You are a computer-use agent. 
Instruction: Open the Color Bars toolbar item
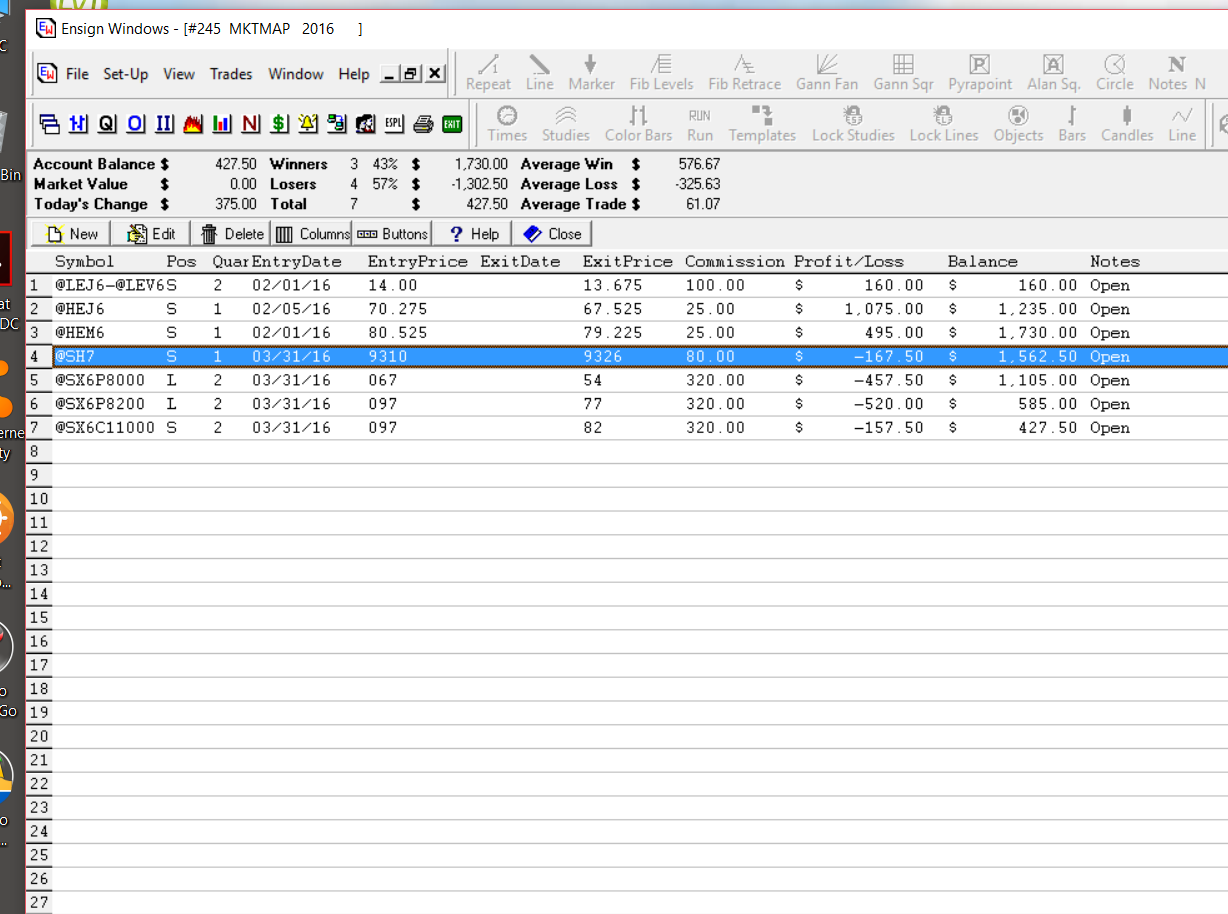[638, 124]
